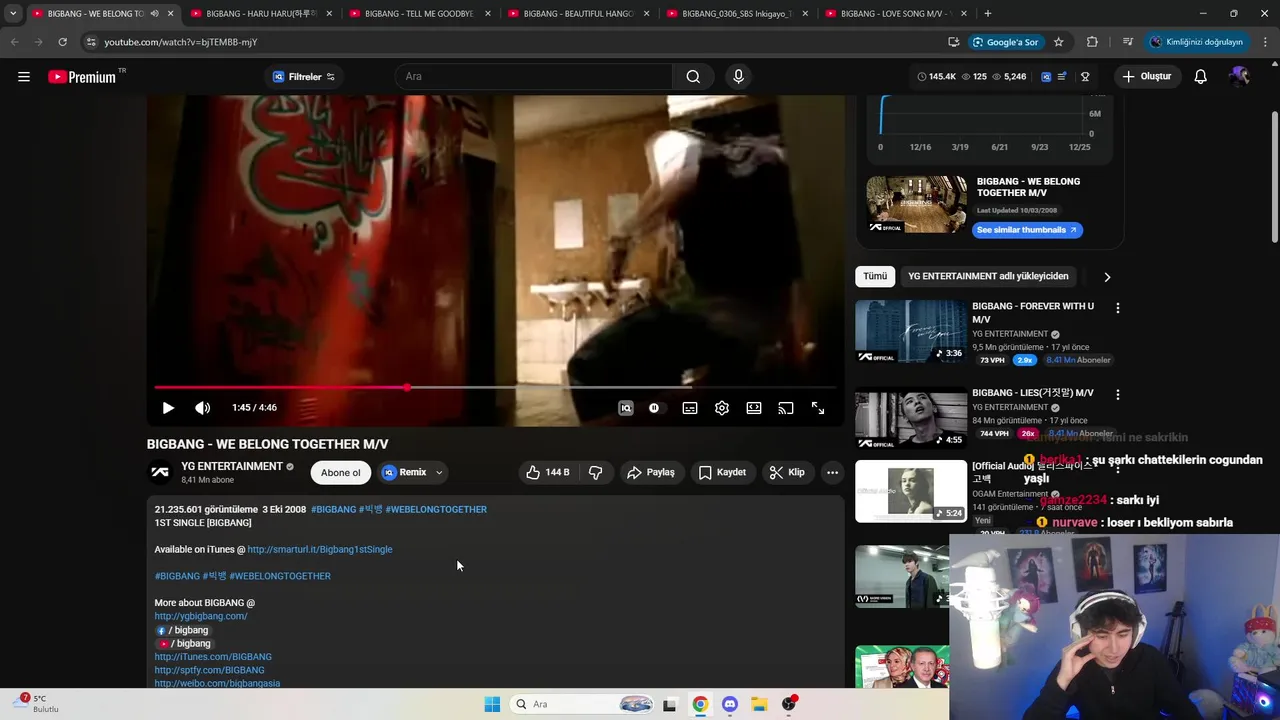Click the Google'a Sor button
Image resolution: width=1280 pixels, height=720 pixels.
[x=1005, y=42]
